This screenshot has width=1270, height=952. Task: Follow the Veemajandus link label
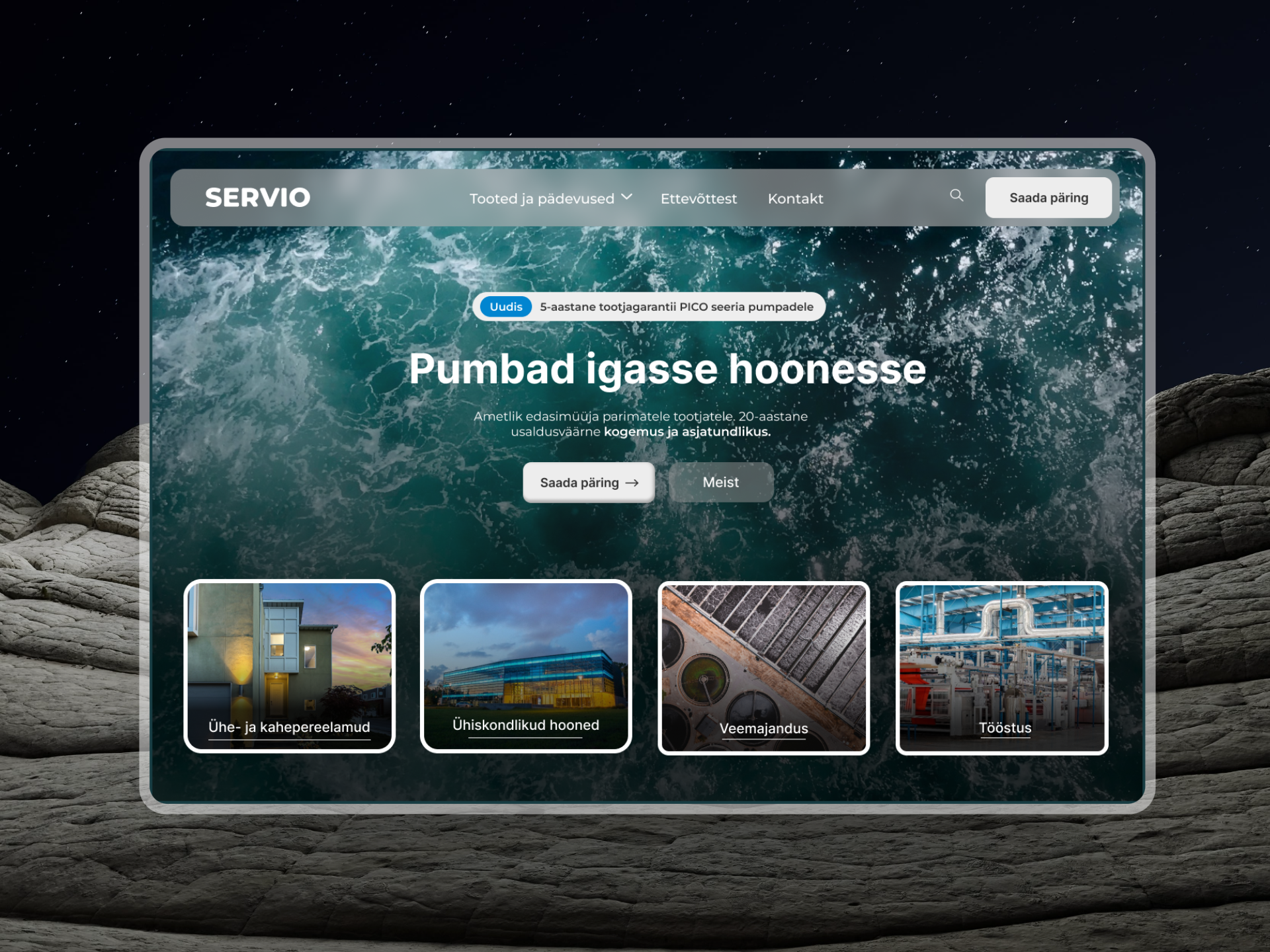tap(764, 729)
